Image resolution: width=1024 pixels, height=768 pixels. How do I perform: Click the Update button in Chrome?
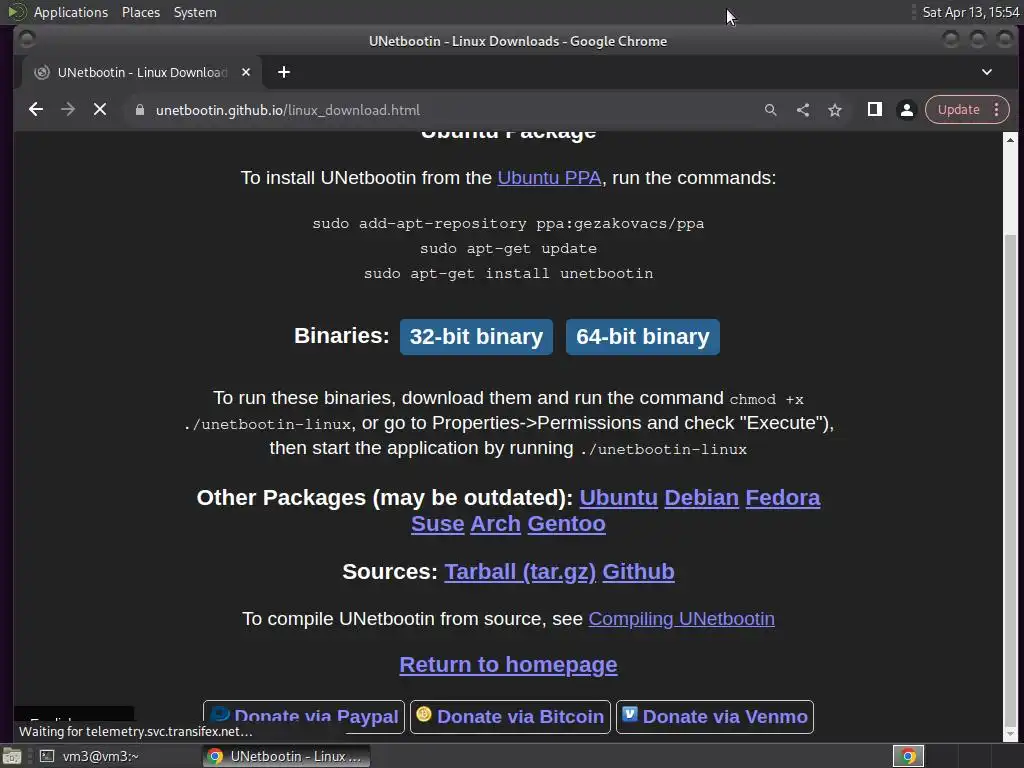click(958, 110)
